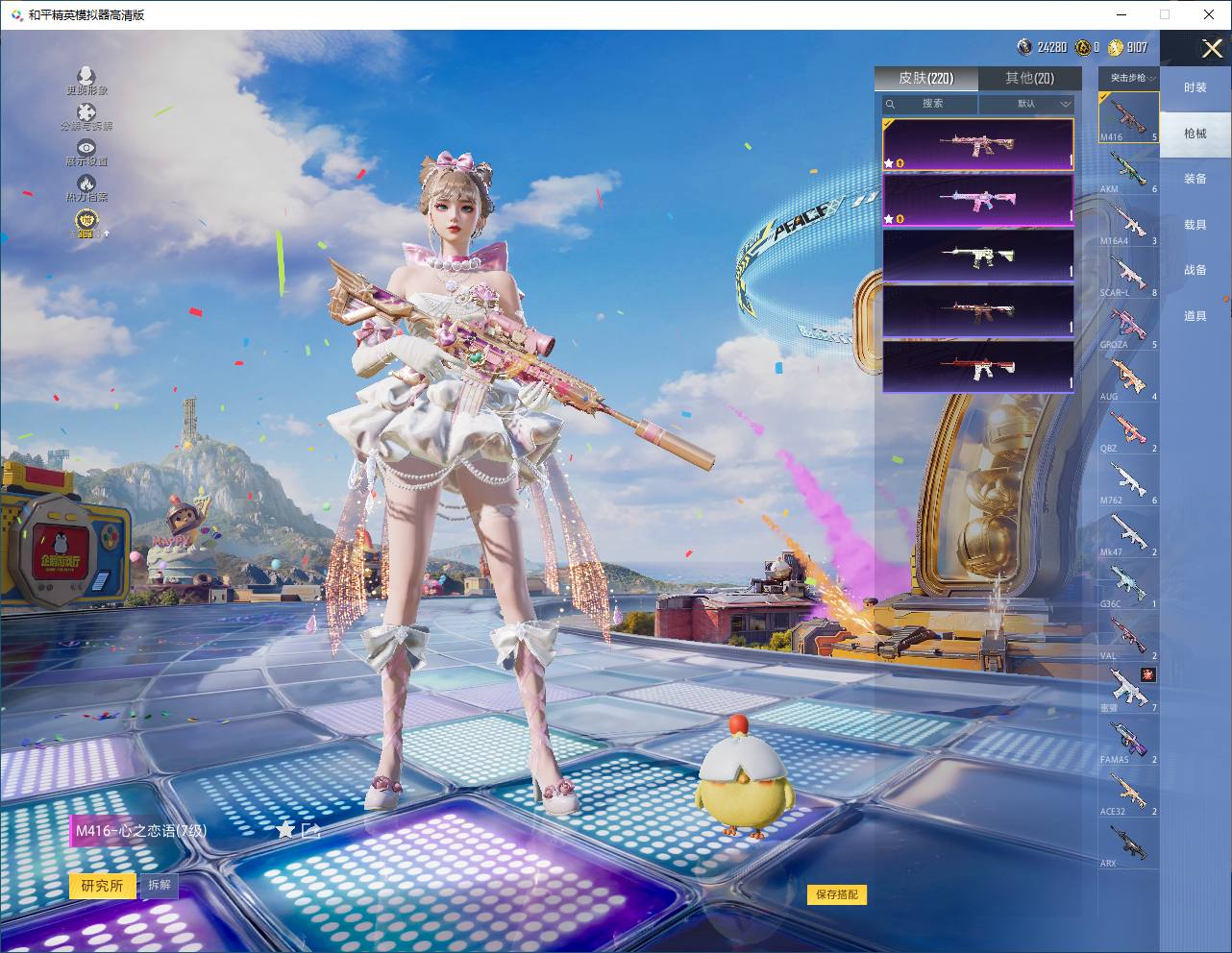This screenshot has height=953, width=1232.
Task: Select the VAL weapon in the rifle list
Action: coord(1128,637)
